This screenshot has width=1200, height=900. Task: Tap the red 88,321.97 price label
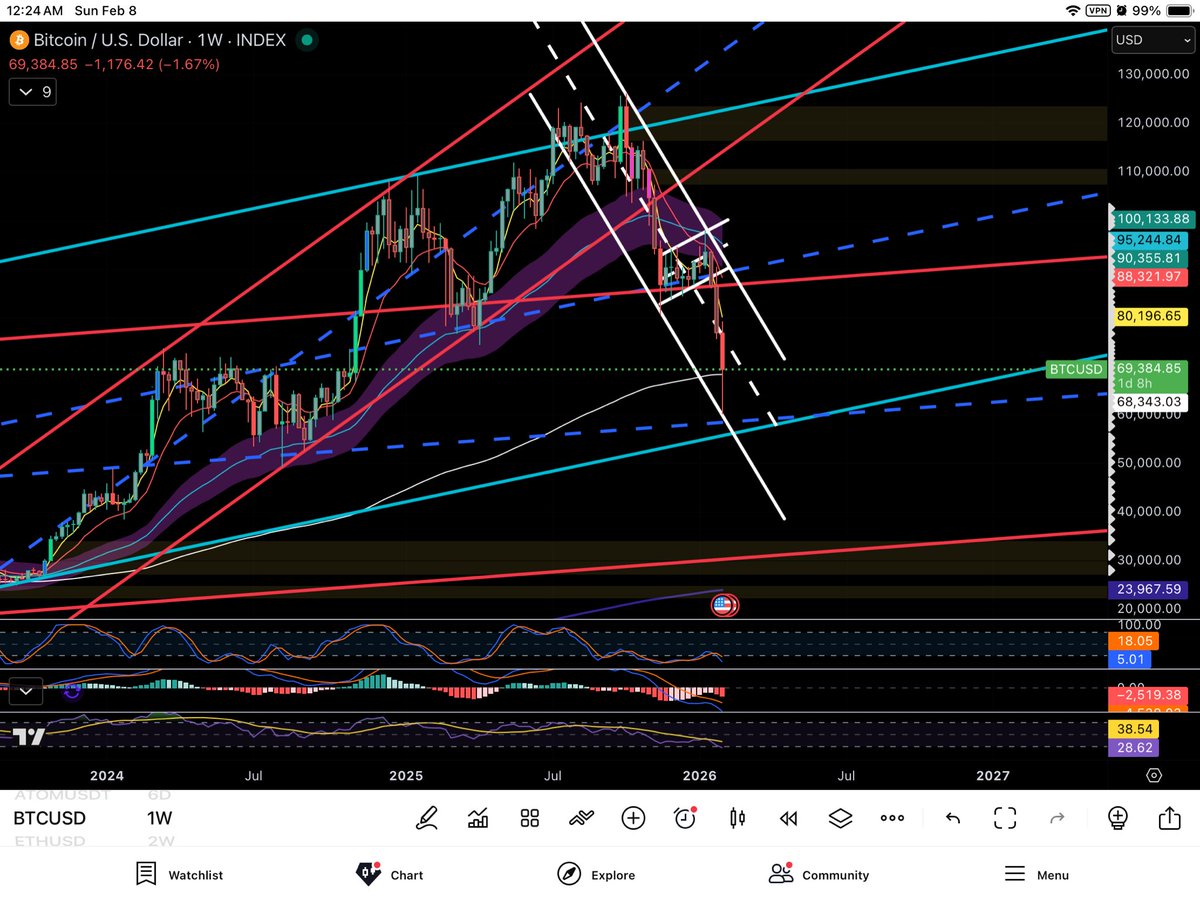(x=1149, y=277)
